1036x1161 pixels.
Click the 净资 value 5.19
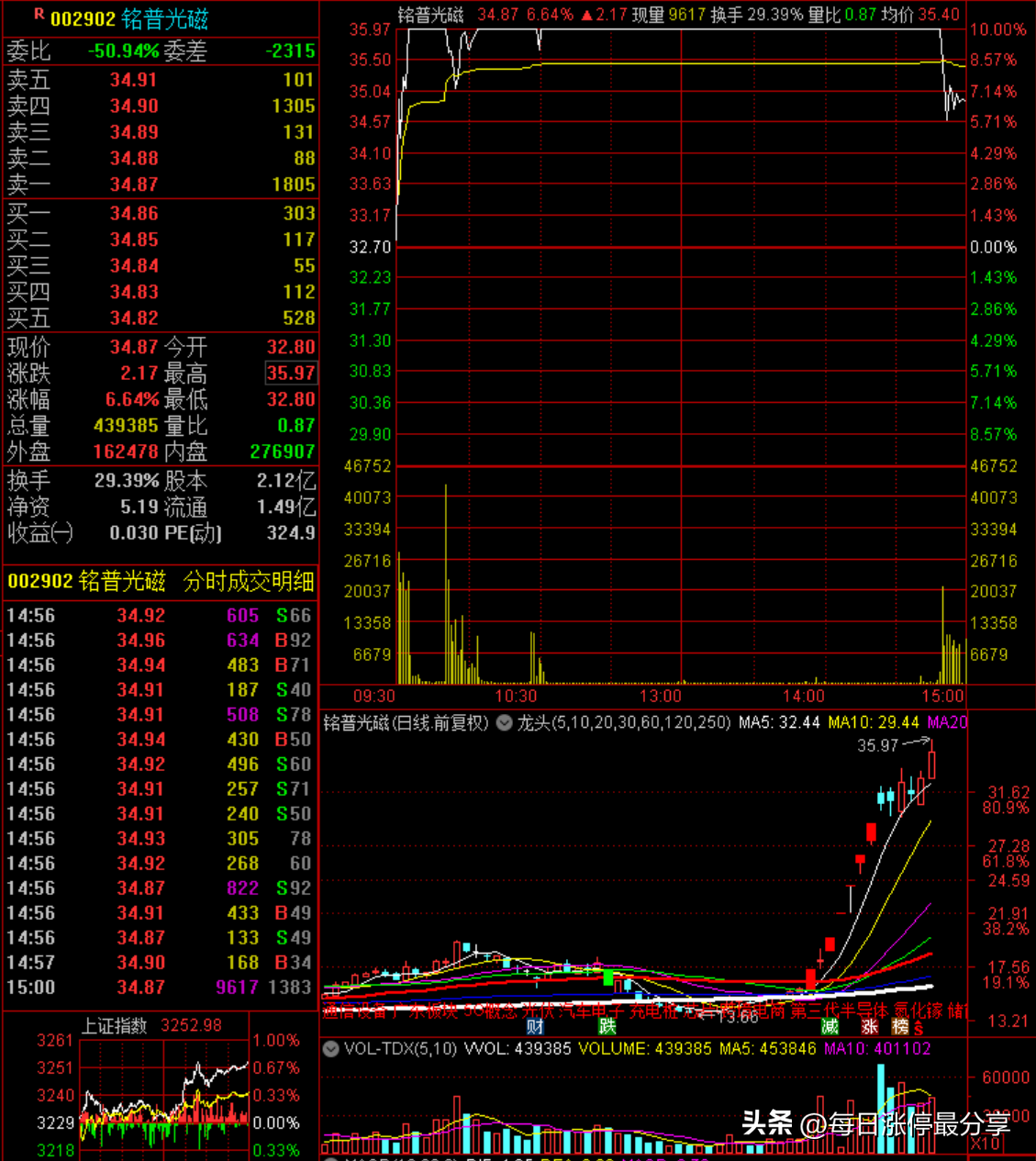pos(139,507)
